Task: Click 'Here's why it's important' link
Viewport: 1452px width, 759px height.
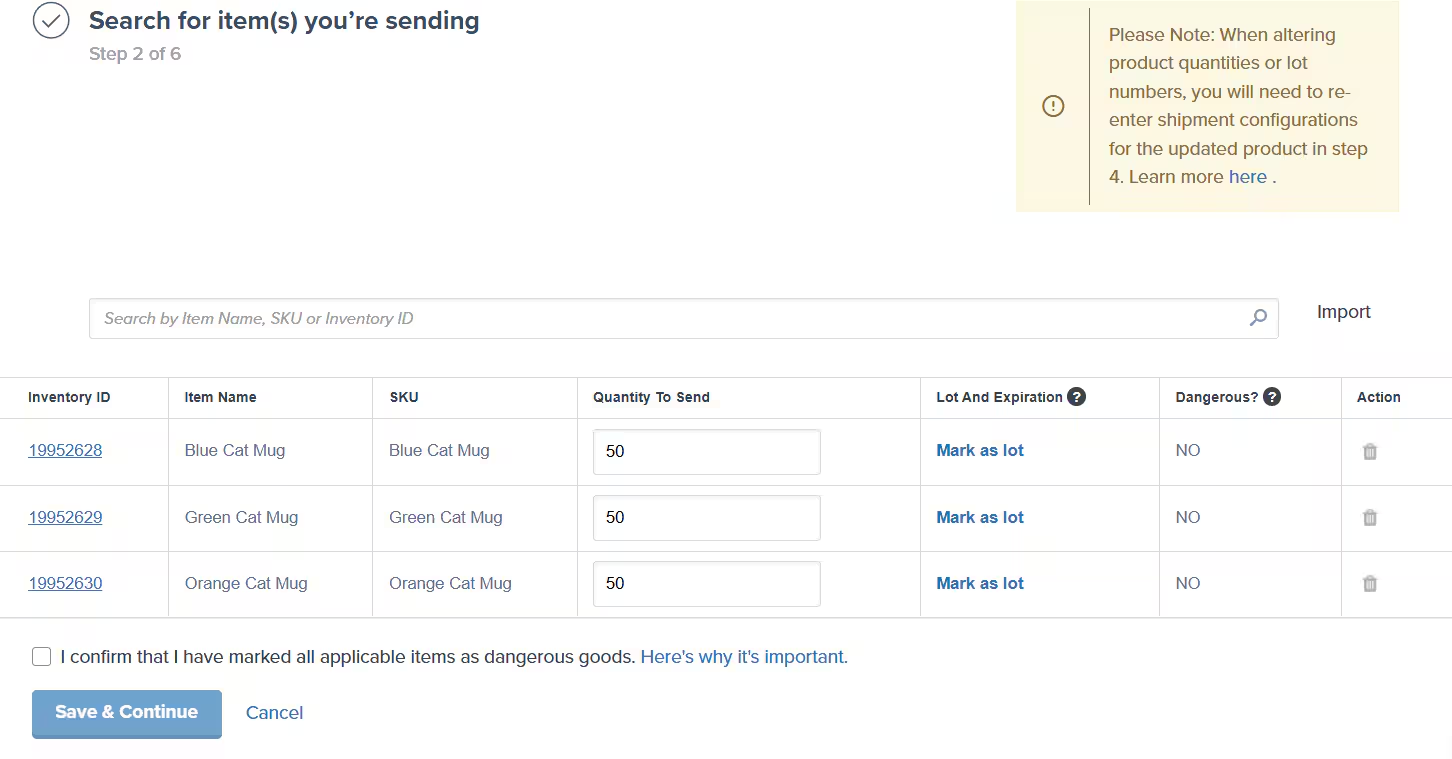Action: 743,656
